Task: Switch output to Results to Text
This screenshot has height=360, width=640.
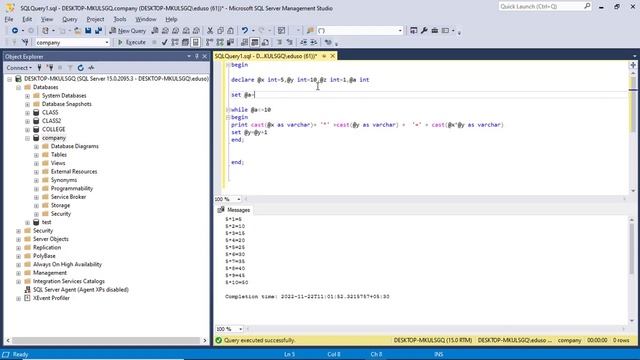Action: (244, 42)
